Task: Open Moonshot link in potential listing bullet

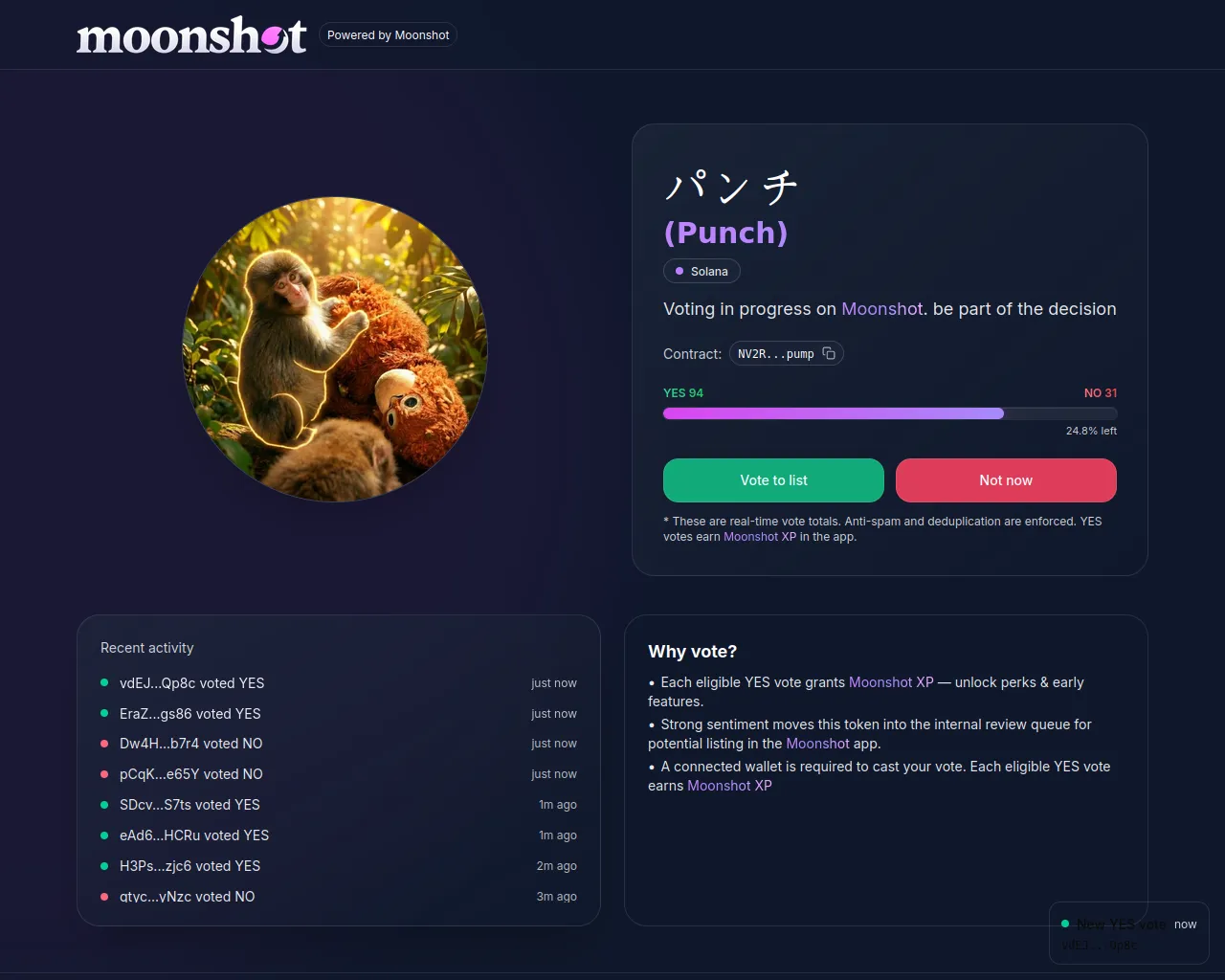Action: coord(817,744)
